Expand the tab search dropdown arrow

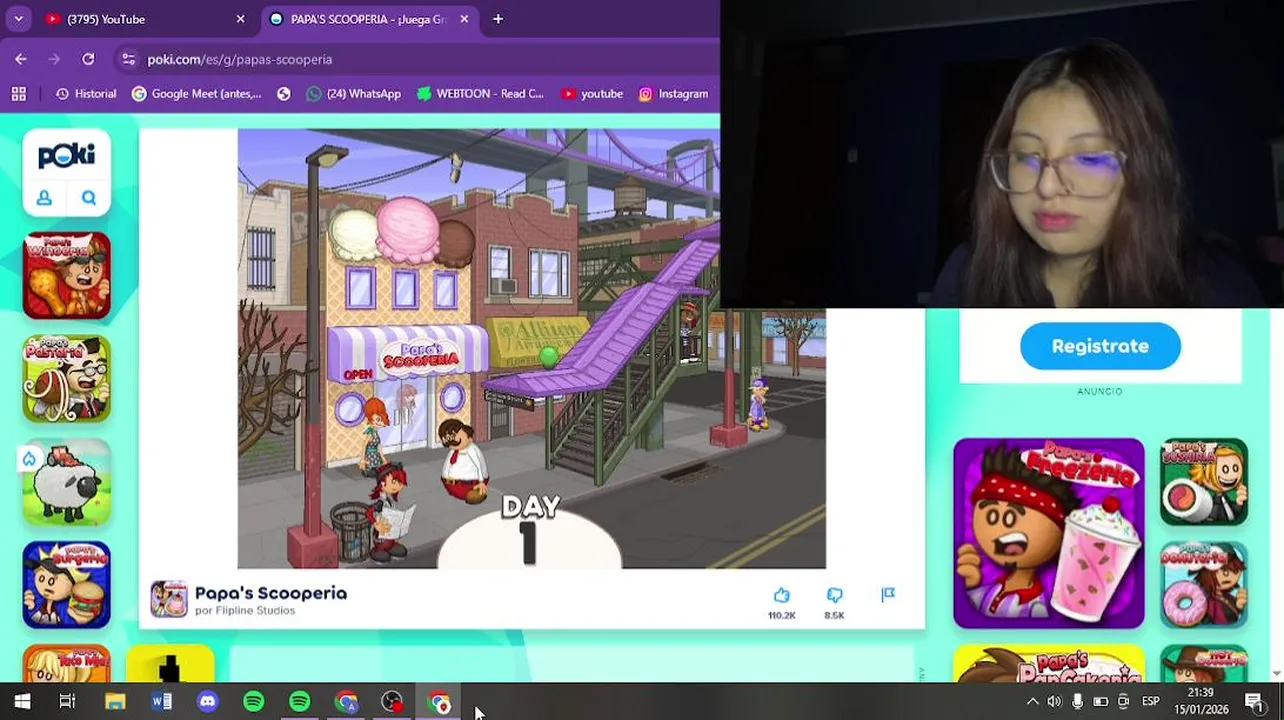[18, 19]
